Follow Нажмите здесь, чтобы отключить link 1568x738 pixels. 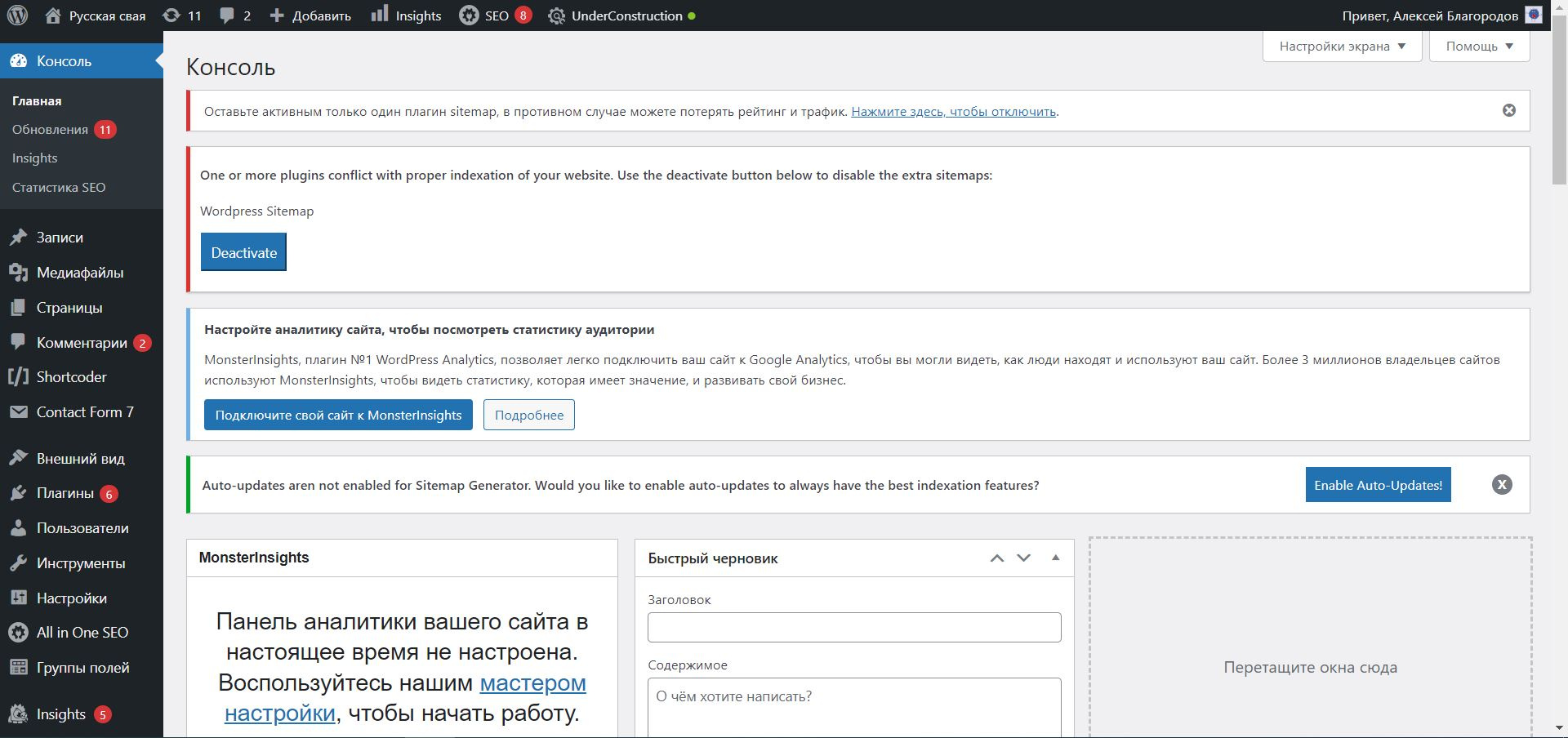point(954,111)
